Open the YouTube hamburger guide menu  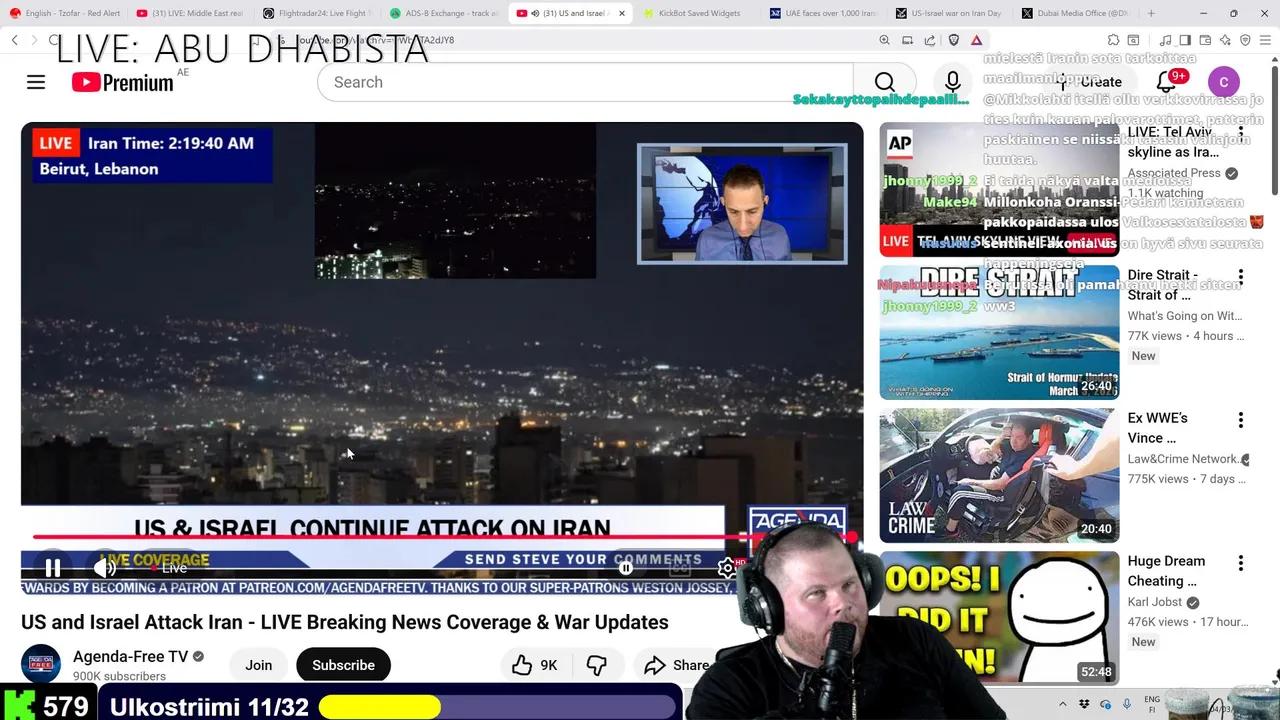[x=36, y=82]
